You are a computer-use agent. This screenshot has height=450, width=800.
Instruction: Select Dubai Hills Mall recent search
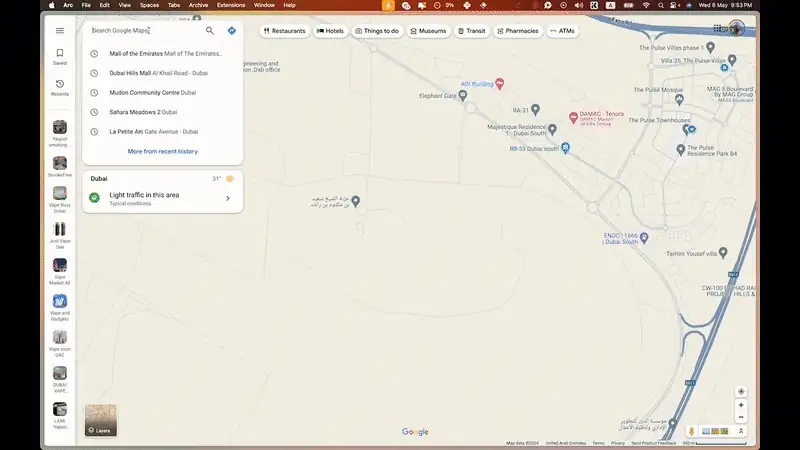[x=162, y=73]
